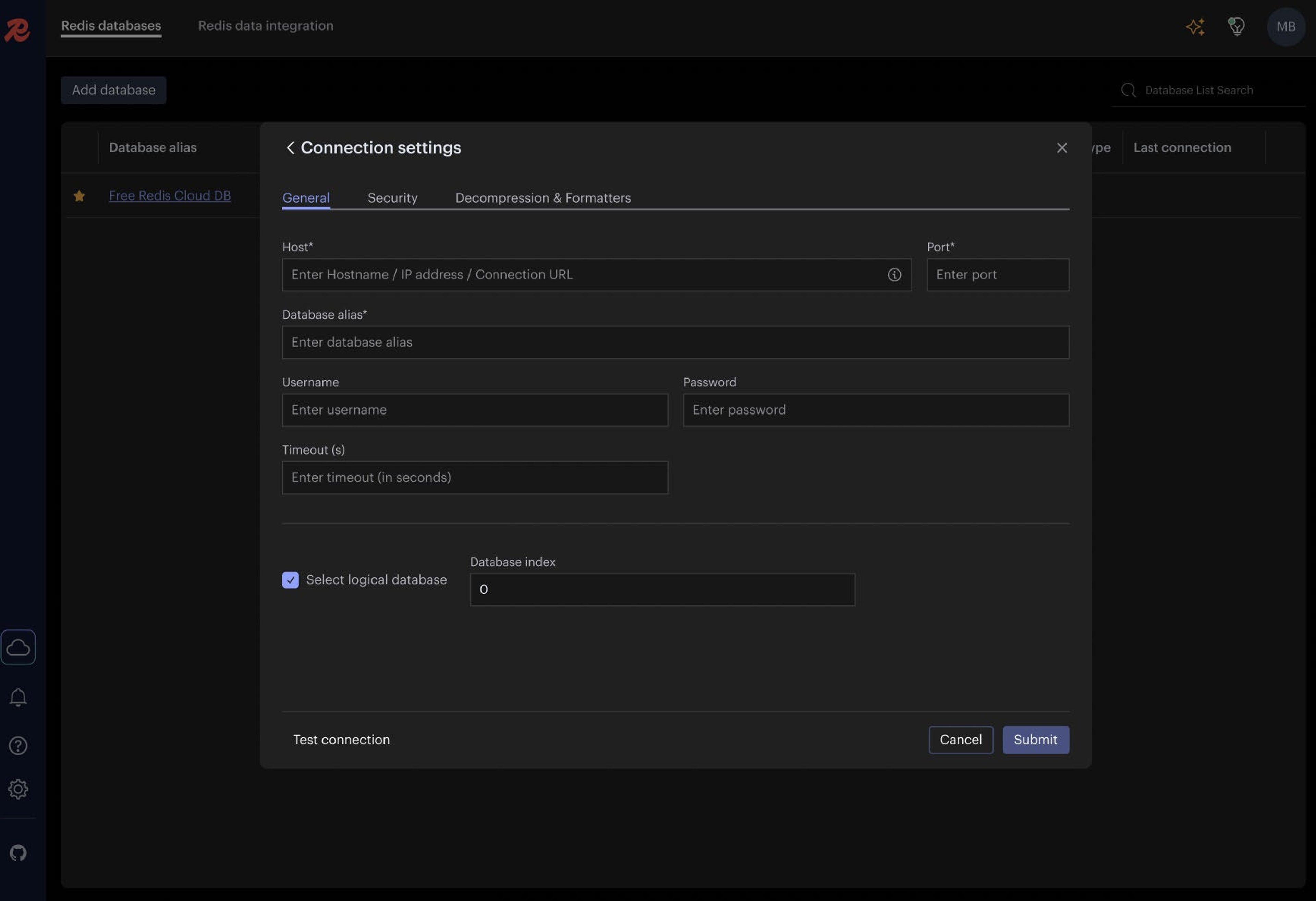Click the Database index input field
This screenshot has height=901, width=1316.
click(662, 589)
